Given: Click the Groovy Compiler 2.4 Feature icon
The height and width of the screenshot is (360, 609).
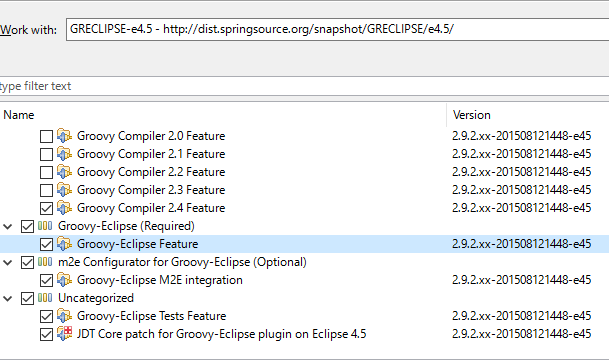Looking at the screenshot, I should tap(64, 207).
